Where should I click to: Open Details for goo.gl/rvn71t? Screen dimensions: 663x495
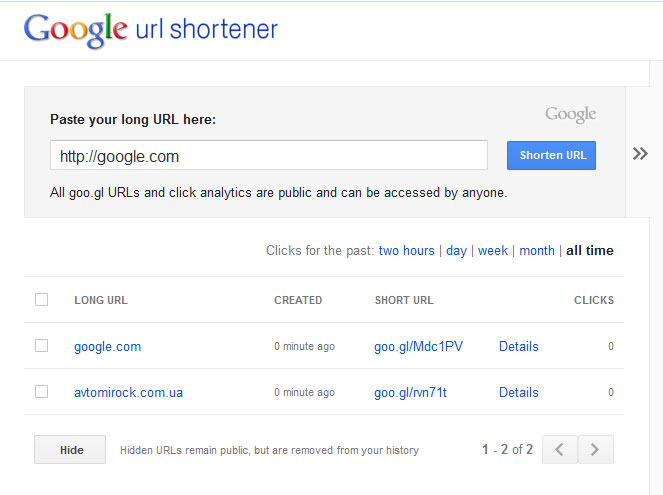(x=519, y=393)
